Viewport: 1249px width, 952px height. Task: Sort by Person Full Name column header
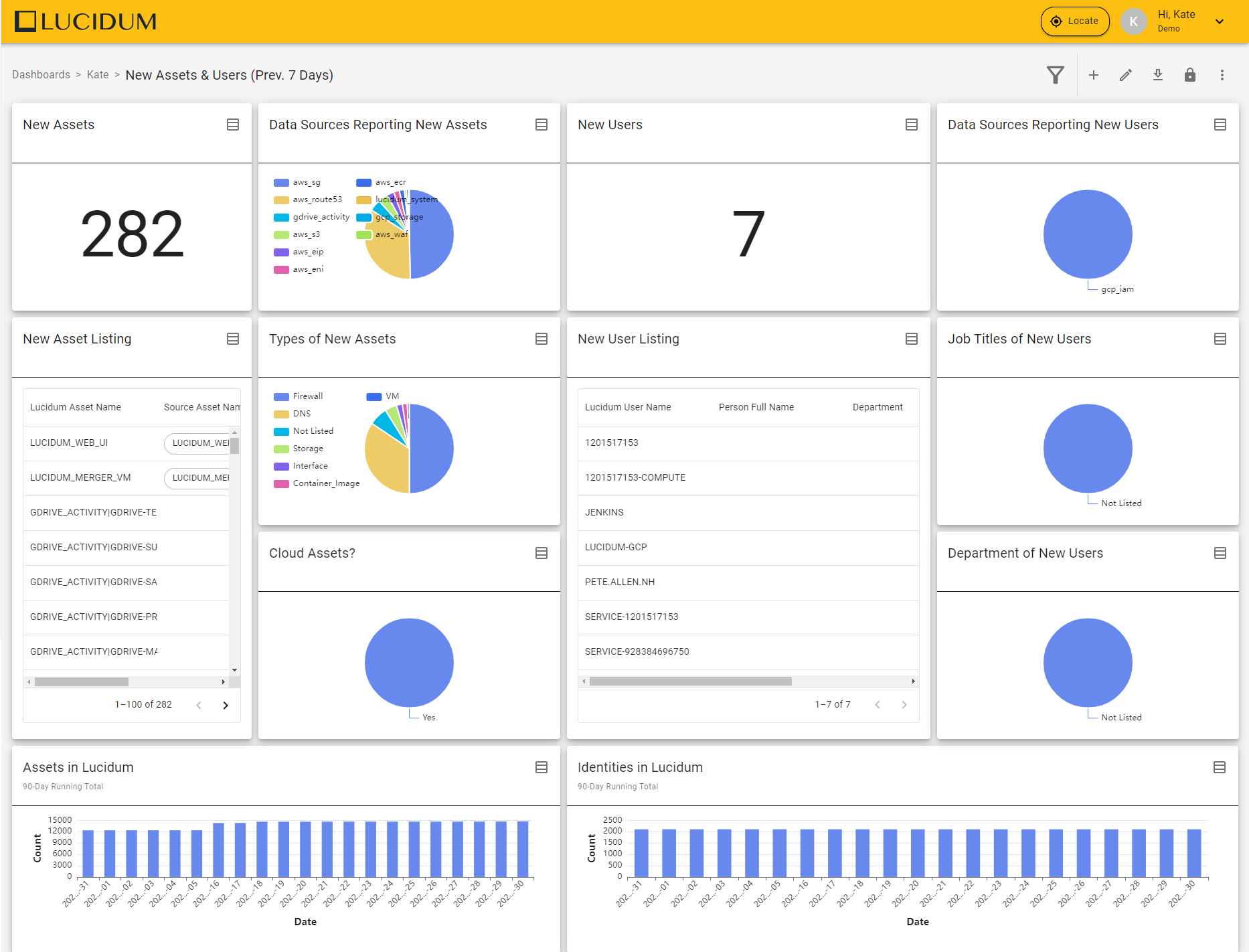(756, 407)
